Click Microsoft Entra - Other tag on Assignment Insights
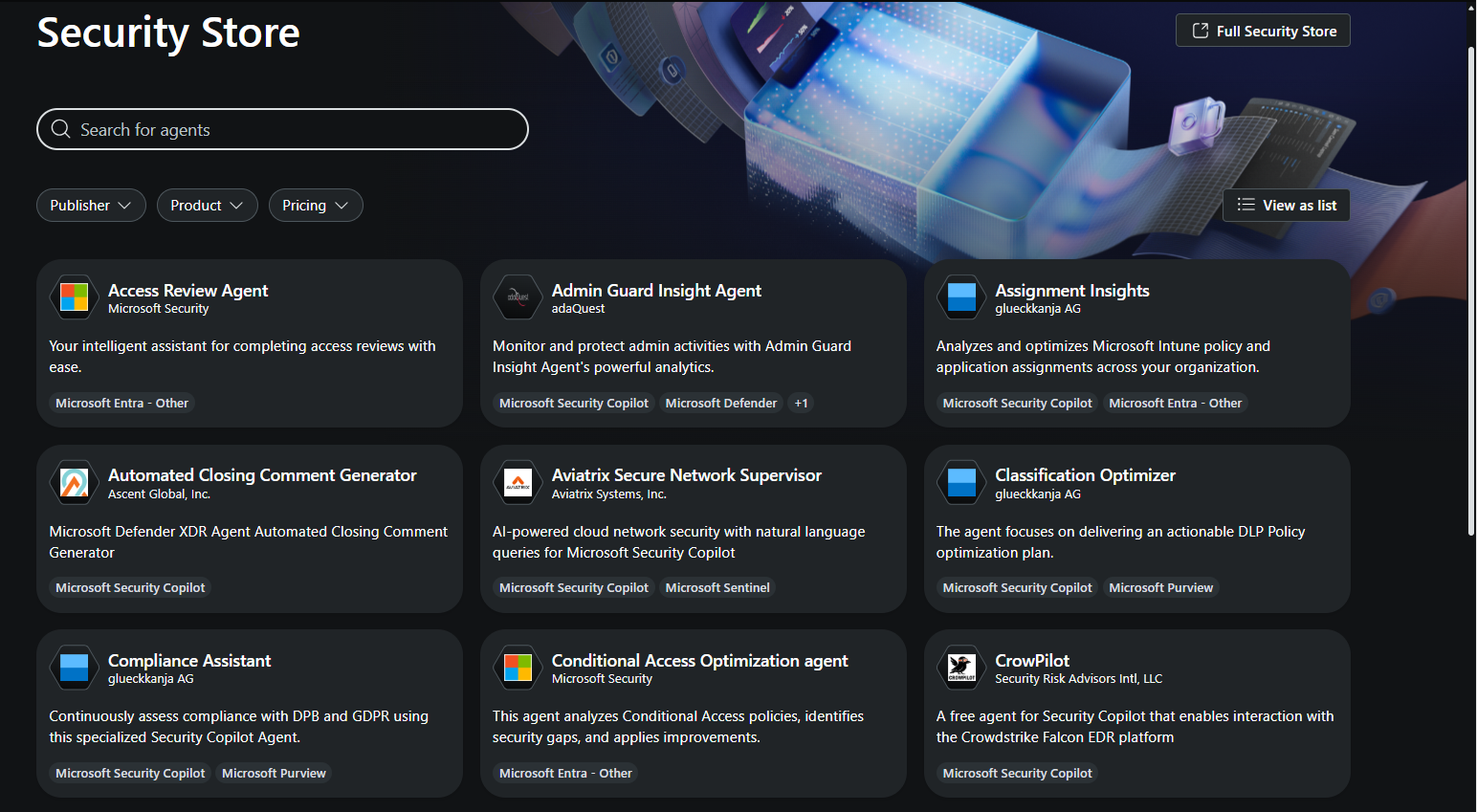Viewport: 1477px width, 812px height. [x=1175, y=404]
